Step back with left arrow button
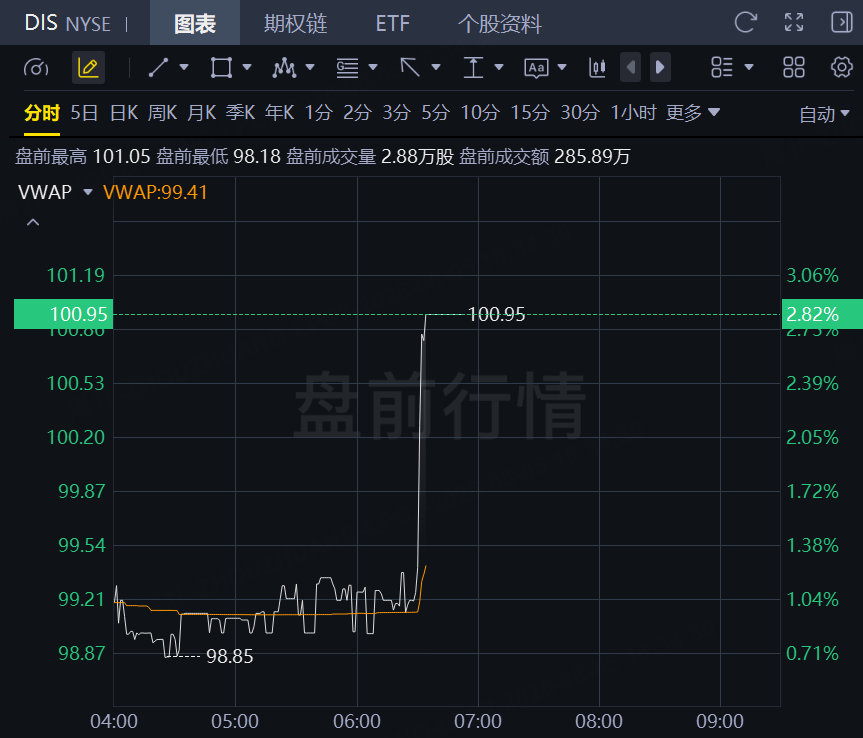Screen dimensions: 863x738 coord(631,67)
